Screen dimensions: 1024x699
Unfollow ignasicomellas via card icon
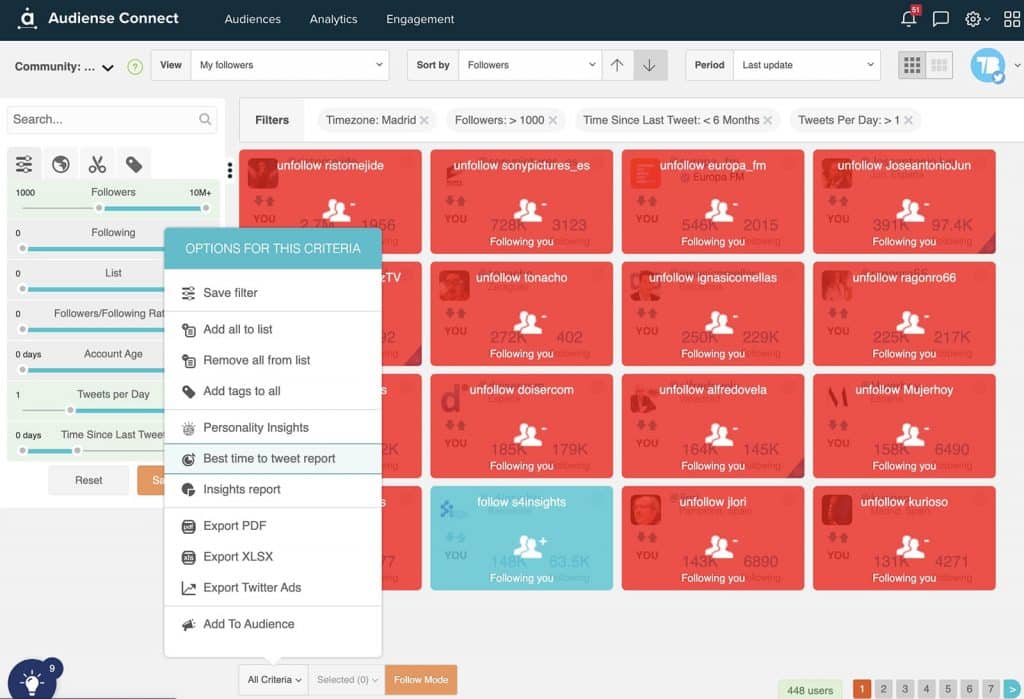(721, 322)
